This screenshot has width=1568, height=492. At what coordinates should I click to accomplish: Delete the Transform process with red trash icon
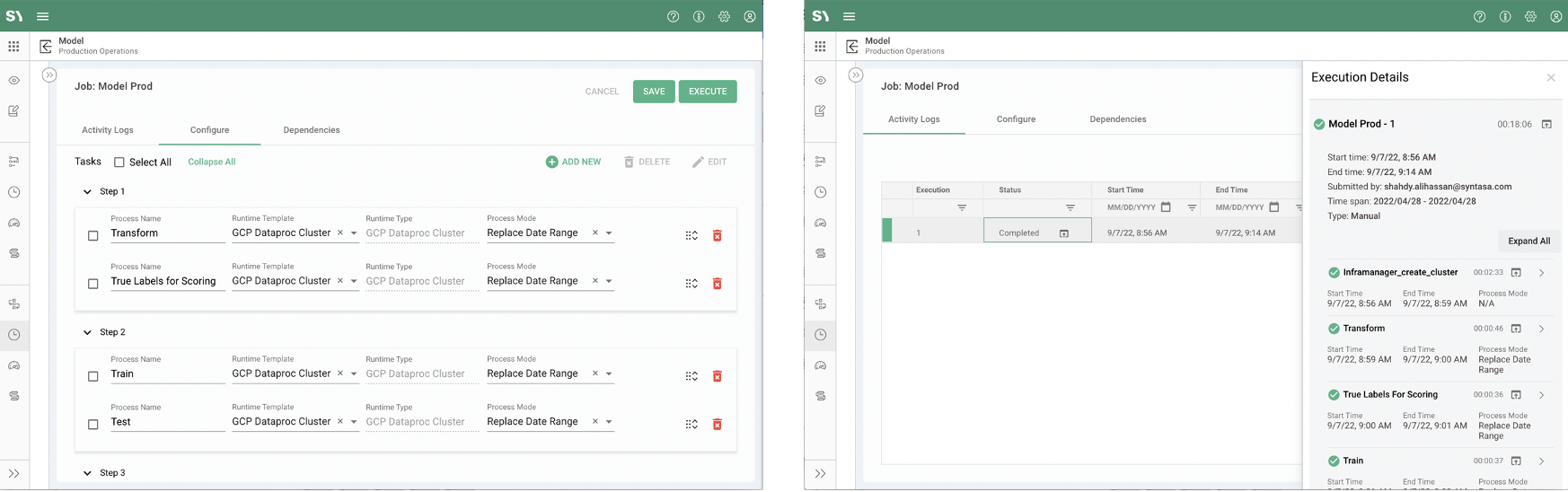717,235
